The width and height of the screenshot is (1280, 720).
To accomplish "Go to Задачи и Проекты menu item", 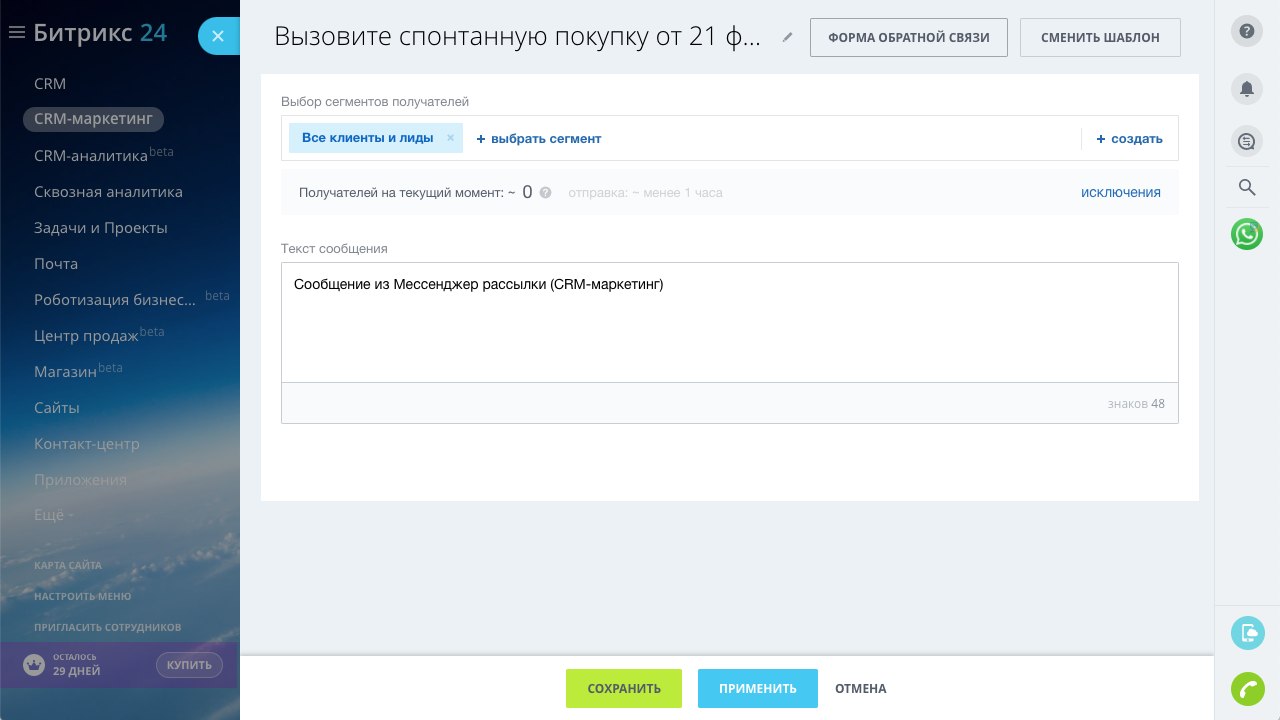I will tap(100, 228).
